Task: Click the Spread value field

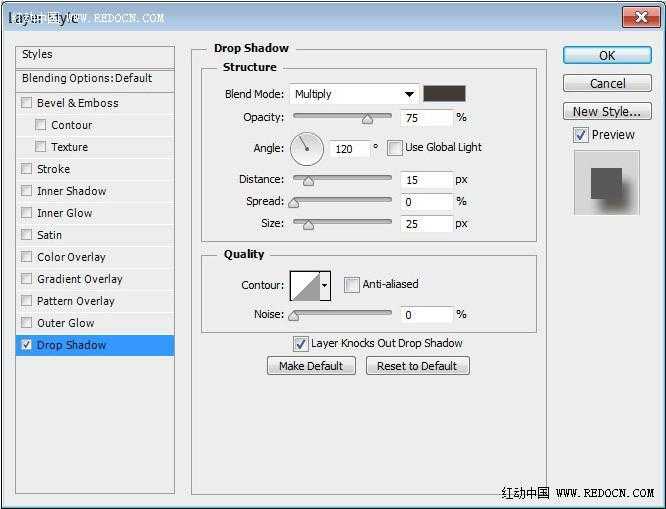Action: click(x=426, y=202)
